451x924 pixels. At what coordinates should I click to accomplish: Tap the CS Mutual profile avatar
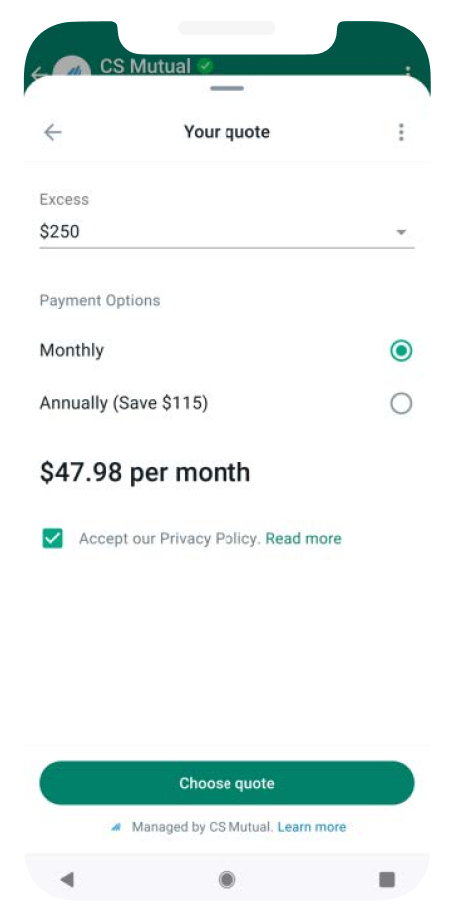pos(71,71)
